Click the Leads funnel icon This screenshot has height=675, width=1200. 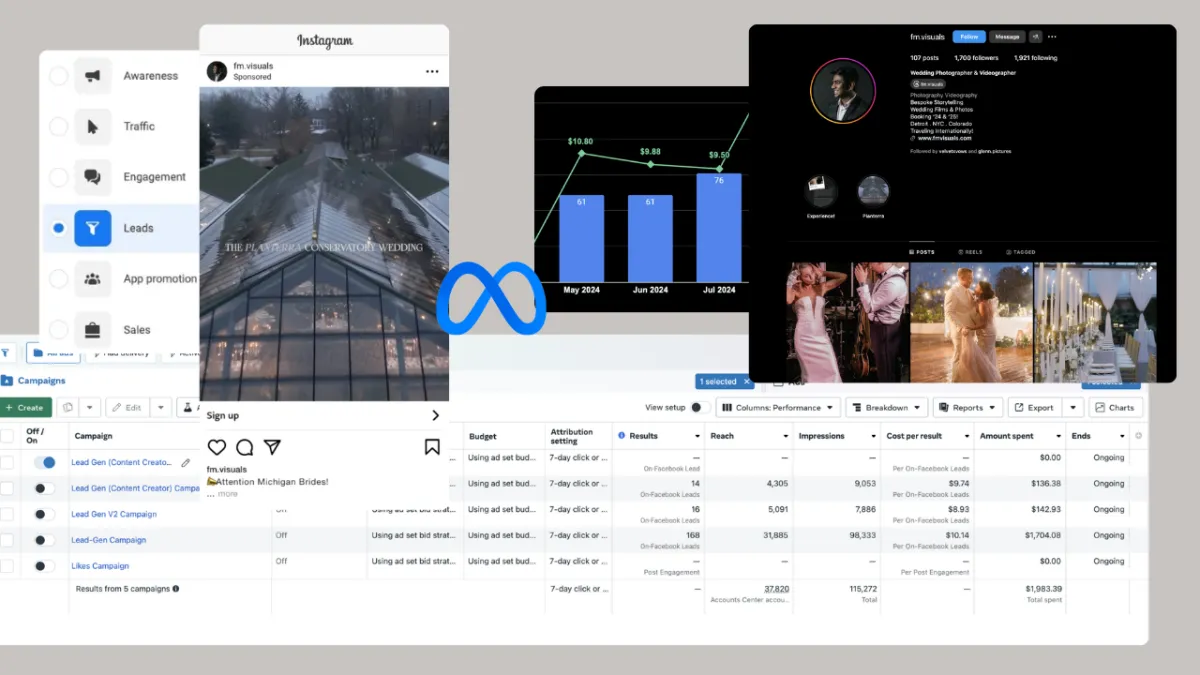(92, 228)
